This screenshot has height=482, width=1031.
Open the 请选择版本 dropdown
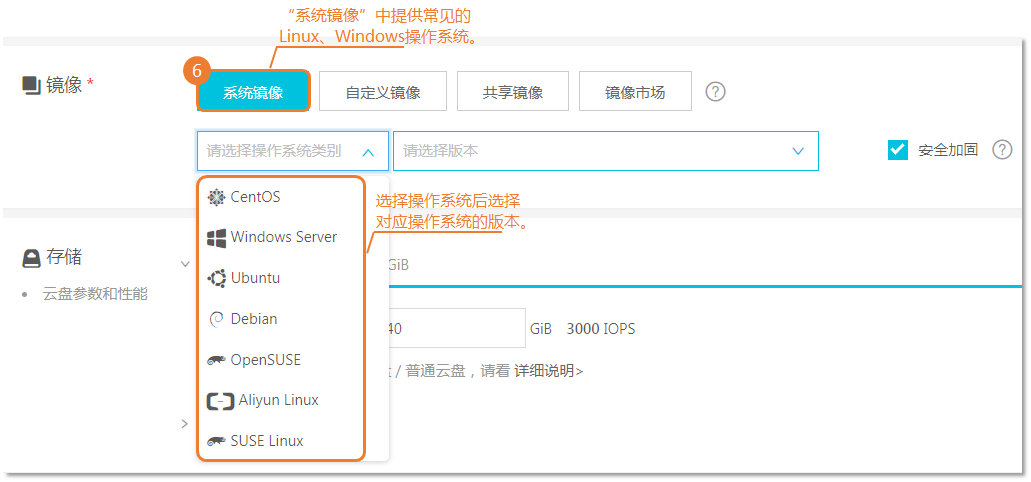606,151
